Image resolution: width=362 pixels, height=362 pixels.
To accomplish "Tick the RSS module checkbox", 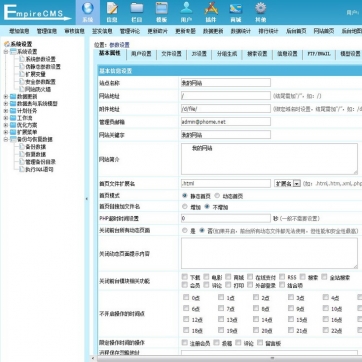I will pyautogui.click(x=282, y=277).
